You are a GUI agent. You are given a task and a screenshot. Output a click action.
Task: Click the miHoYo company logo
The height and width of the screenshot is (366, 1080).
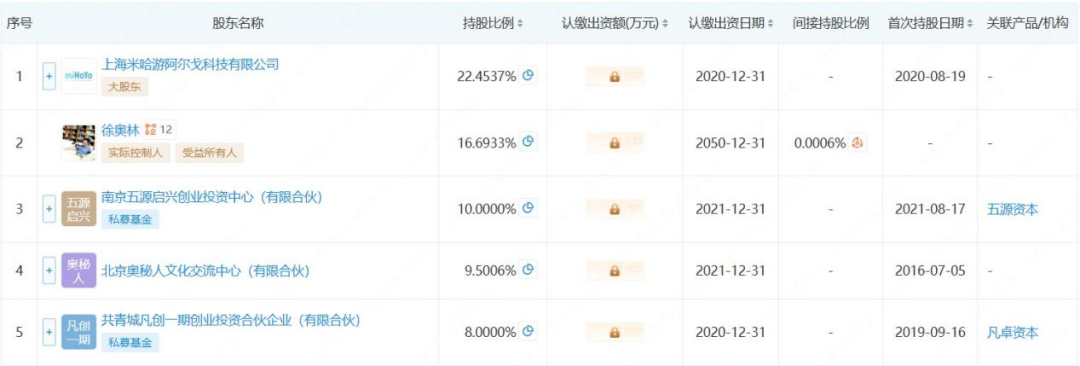click(78, 77)
